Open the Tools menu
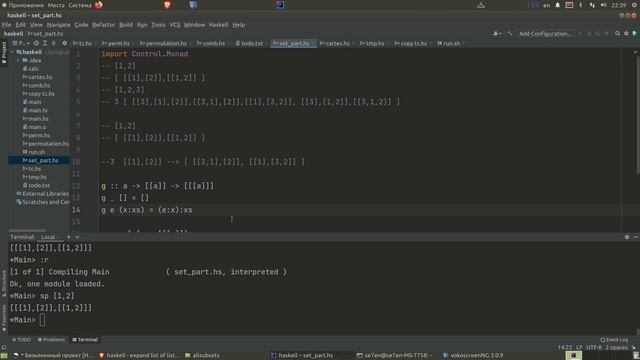 tap(158, 25)
